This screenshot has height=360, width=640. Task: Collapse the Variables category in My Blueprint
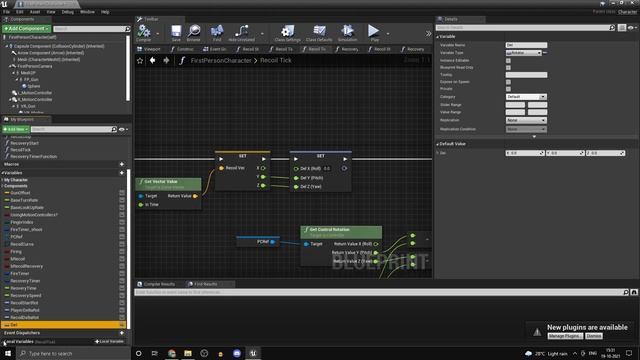click(2, 173)
